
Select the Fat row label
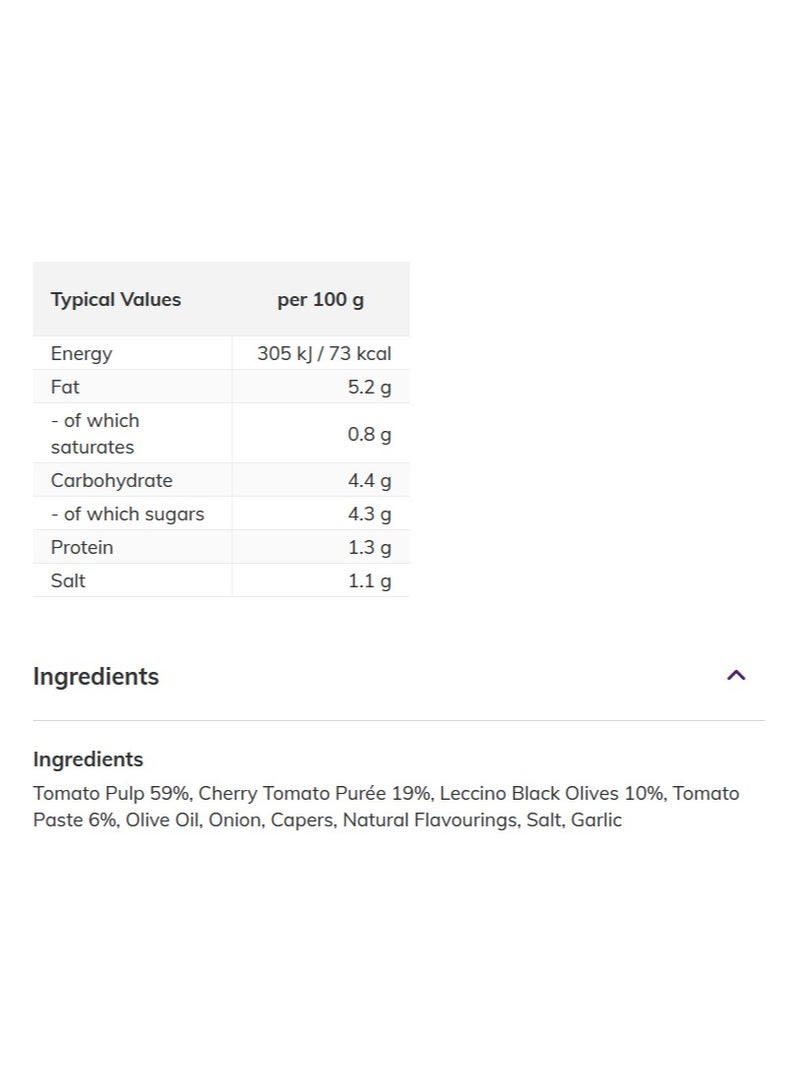(65, 387)
